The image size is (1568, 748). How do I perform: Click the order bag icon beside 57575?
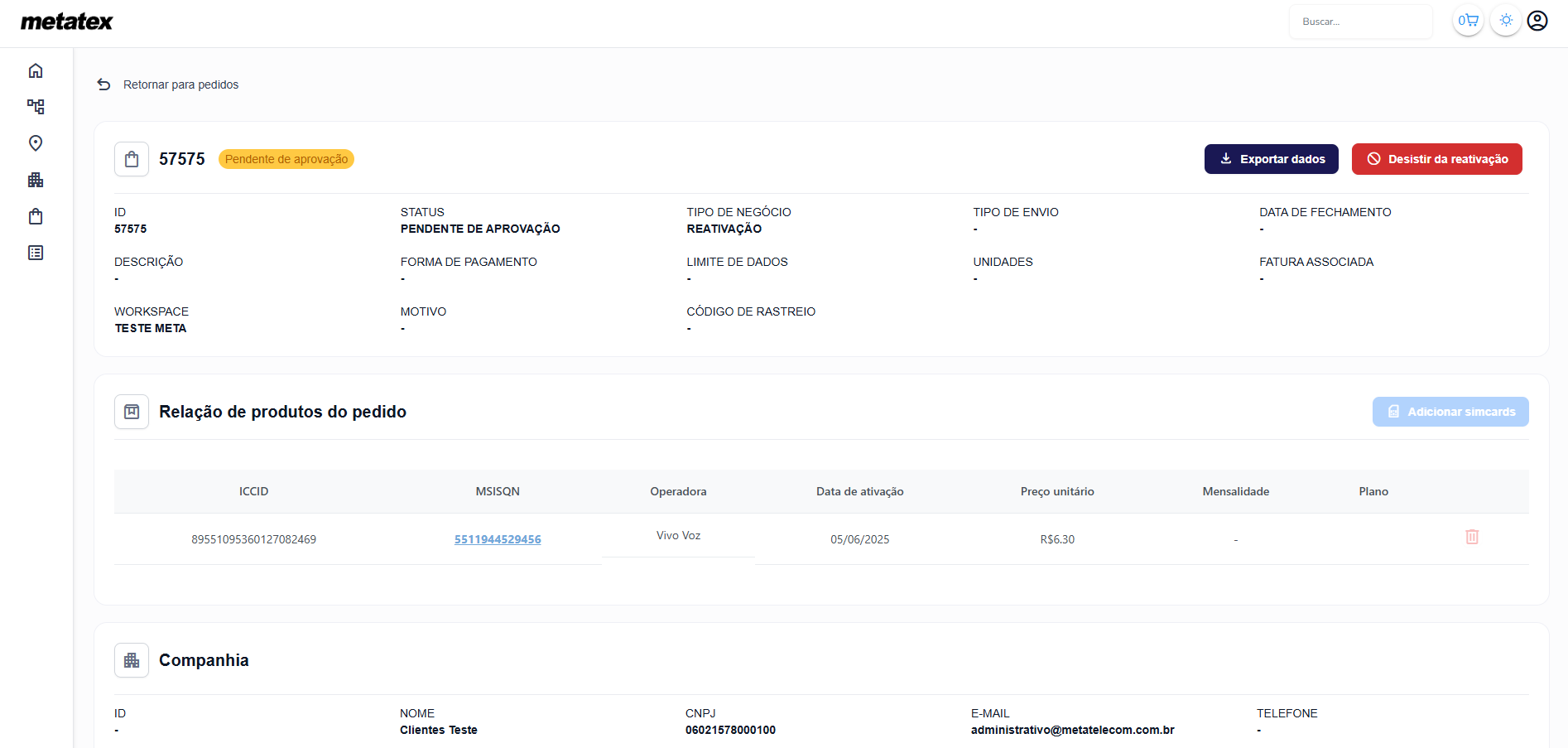(x=132, y=159)
